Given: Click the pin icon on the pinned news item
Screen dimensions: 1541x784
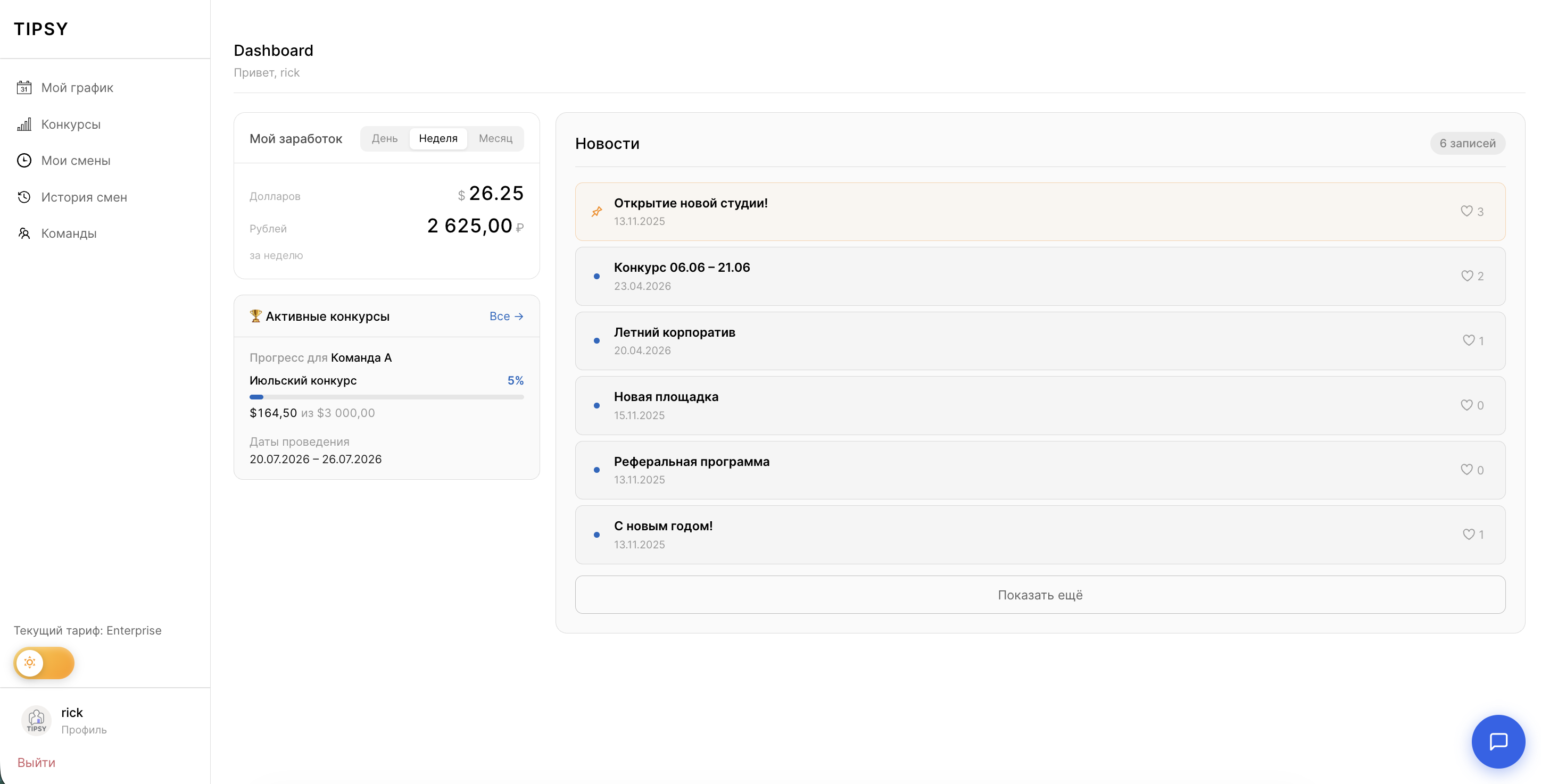Looking at the screenshot, I should (596, 212).
